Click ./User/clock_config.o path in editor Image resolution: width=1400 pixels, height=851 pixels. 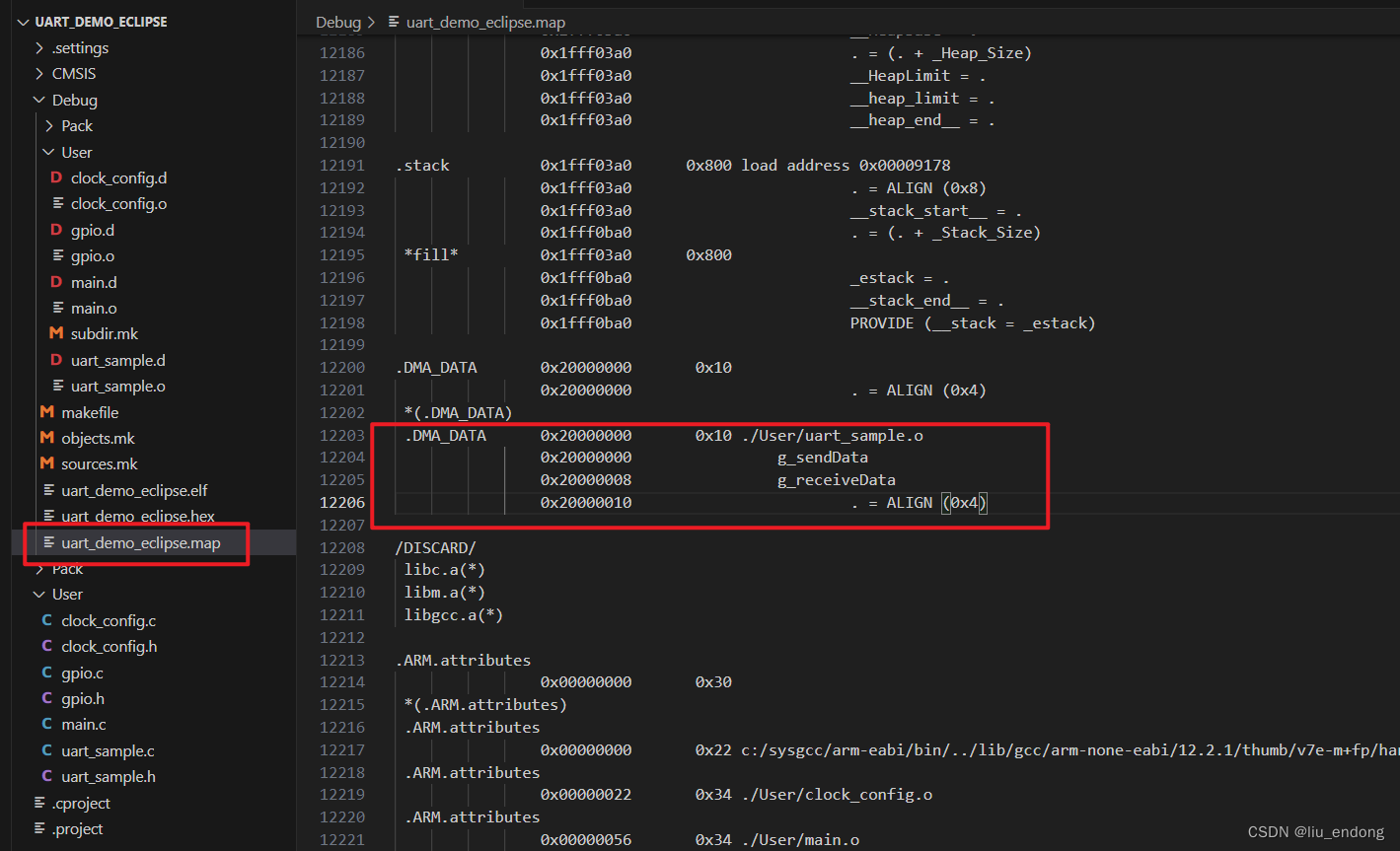(838, 795)
